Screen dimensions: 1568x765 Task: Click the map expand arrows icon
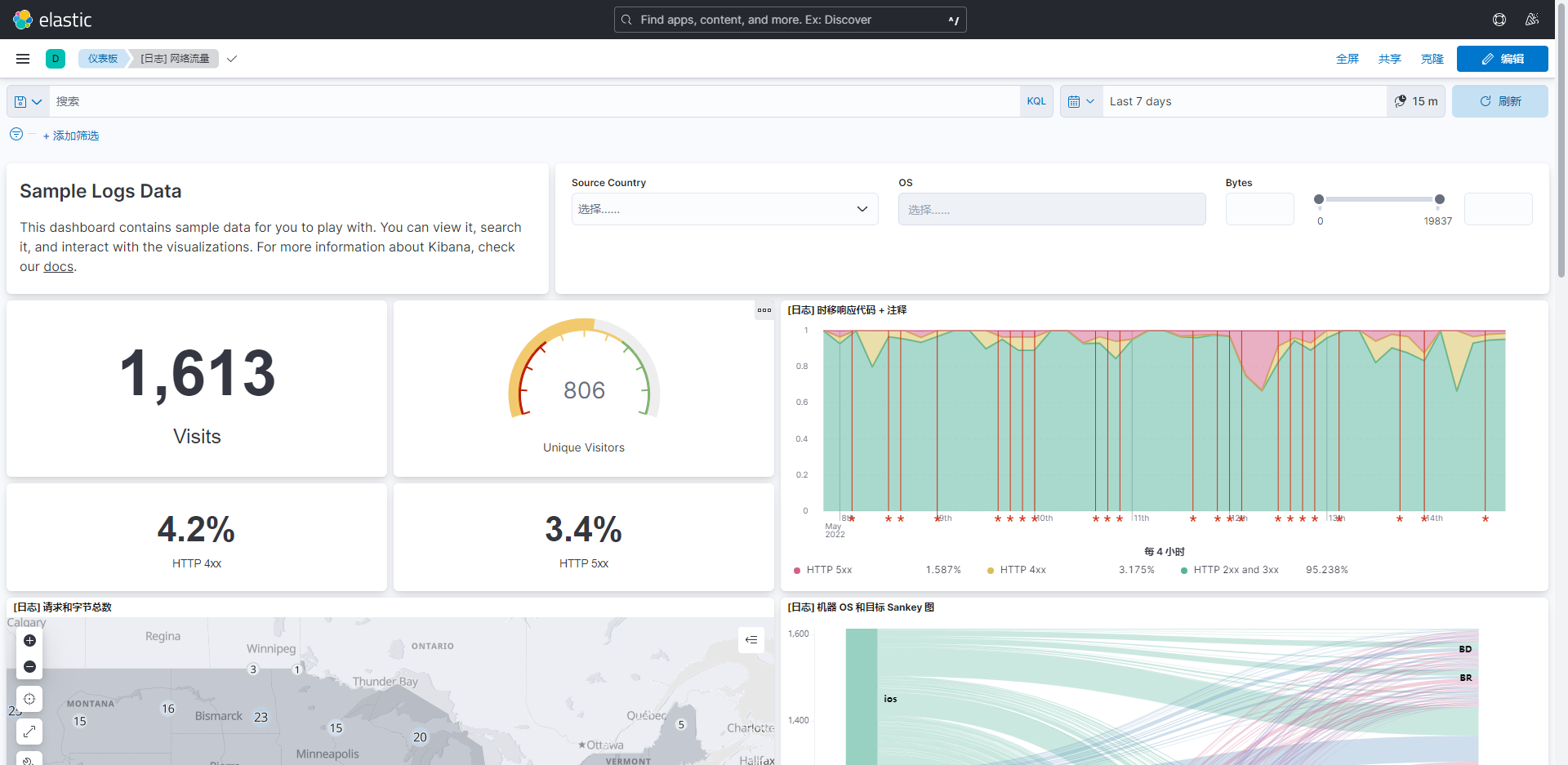tap(29, 731)
